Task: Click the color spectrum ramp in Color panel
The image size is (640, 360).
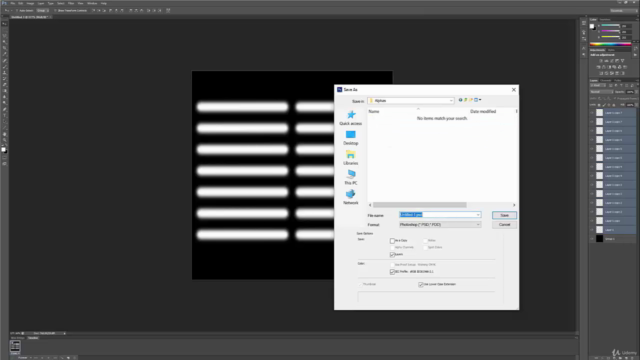Action: 610,44
